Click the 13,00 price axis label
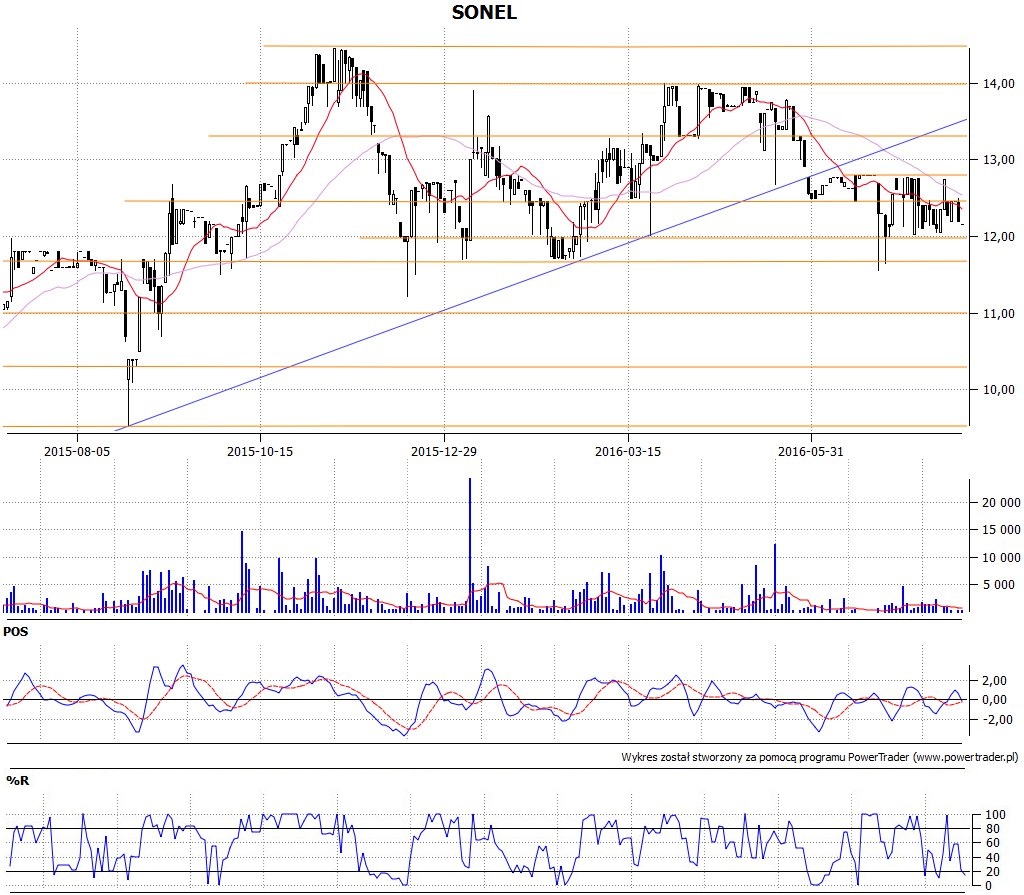 pyautogui.click(x=999, y=160)
